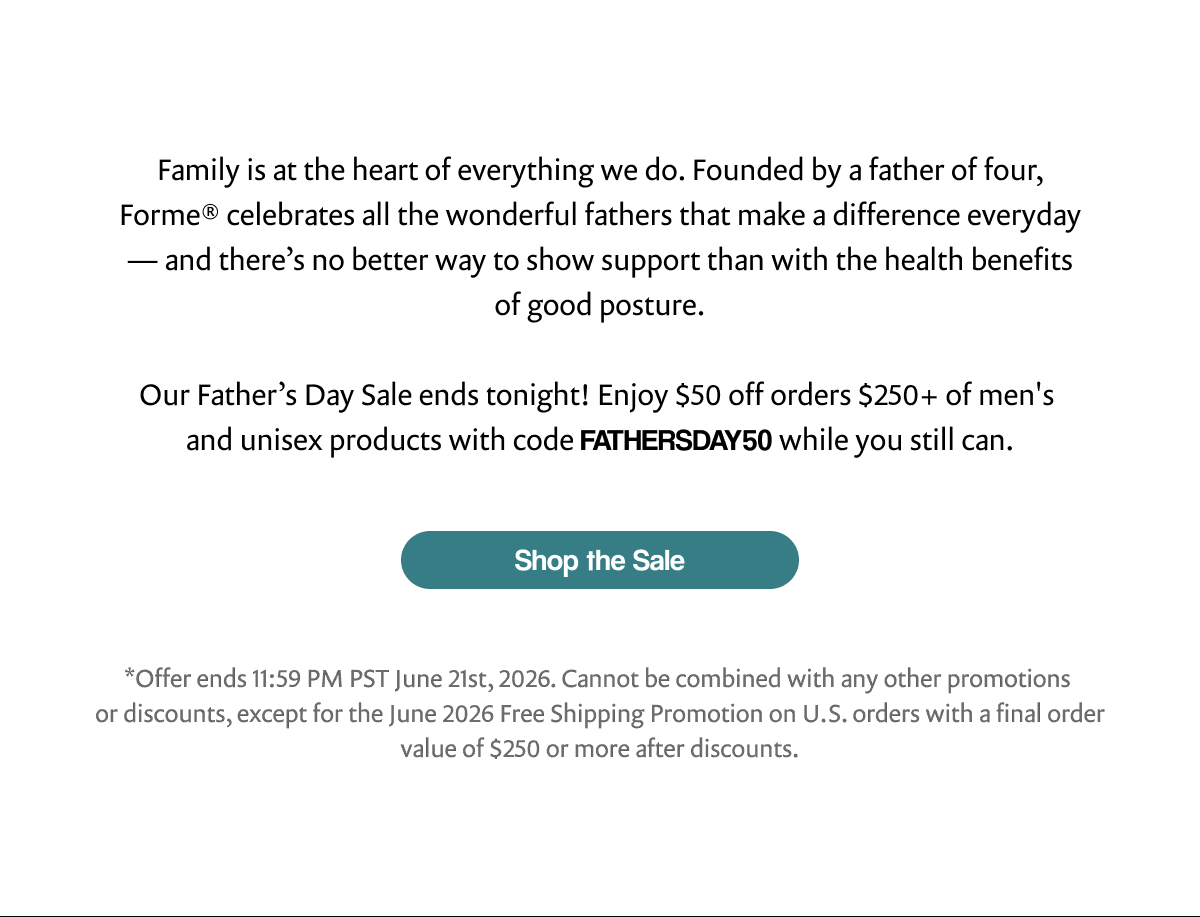Click "value of $250 or more after discounts."

point(600,749)
